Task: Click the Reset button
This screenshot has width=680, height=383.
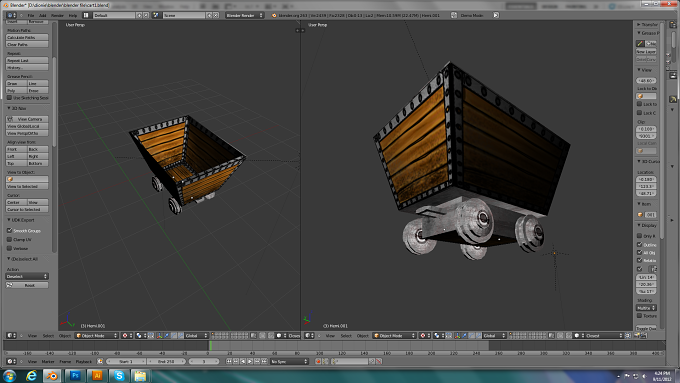Action: click(27, 285)
